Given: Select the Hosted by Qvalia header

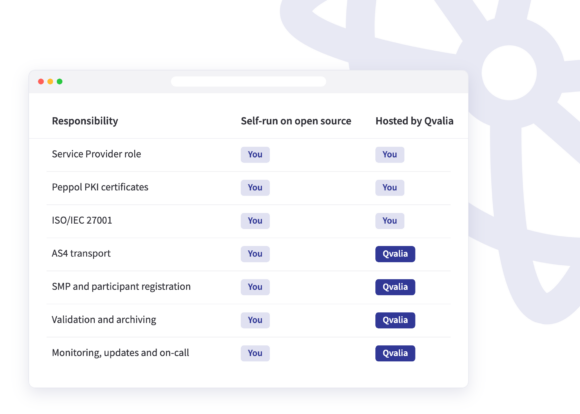Looking at the screenshot, I should (414, 121).
